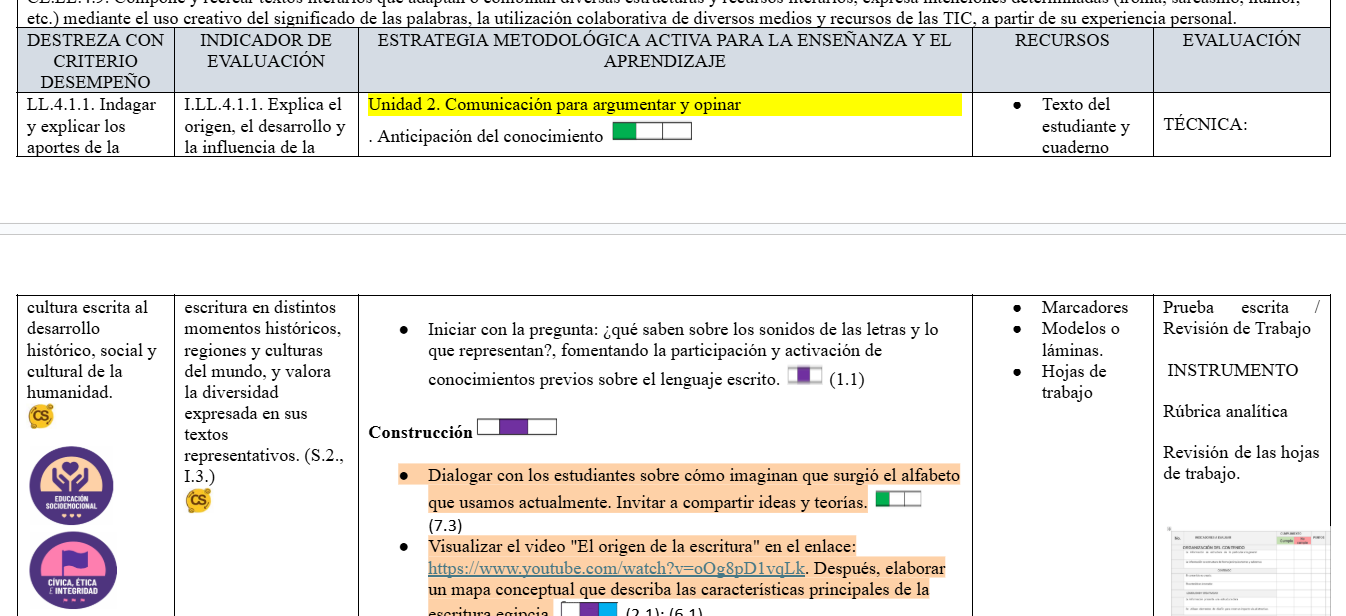1346x616 pixels.
Task: Click the 'Visualizar el video' bullet text
Action: click(x=642, y=547)
